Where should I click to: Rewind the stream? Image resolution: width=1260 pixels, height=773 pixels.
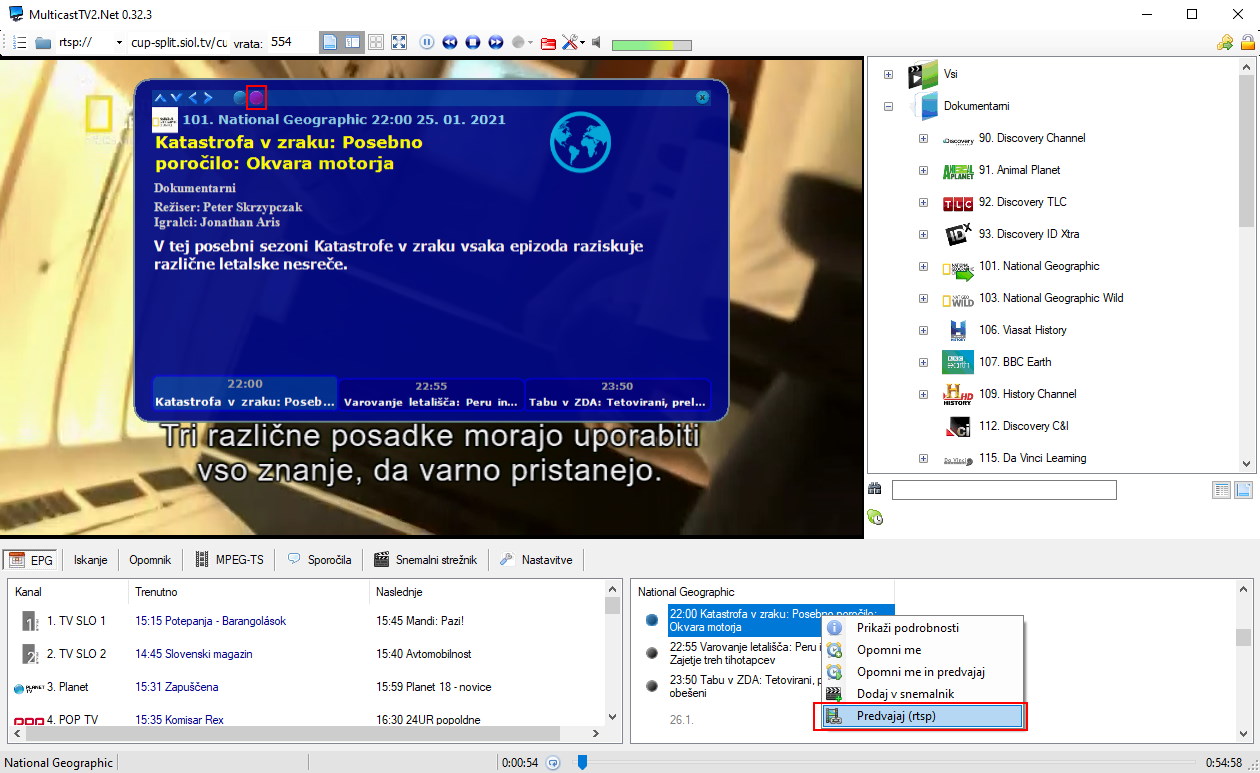point(450,42)
